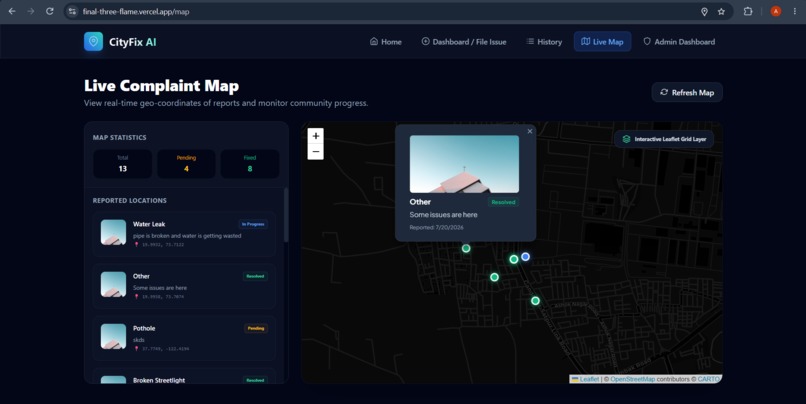Click the location permission icon in address bar
Screen dimensions: 806x404
coord(704,11)
